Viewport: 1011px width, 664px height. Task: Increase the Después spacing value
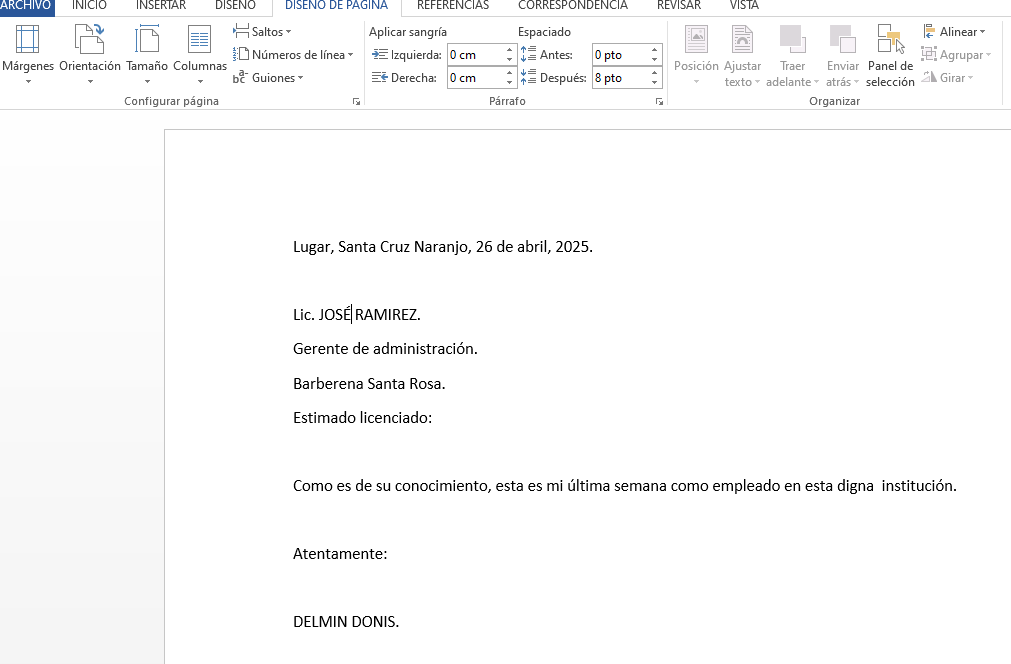point(654,73)
